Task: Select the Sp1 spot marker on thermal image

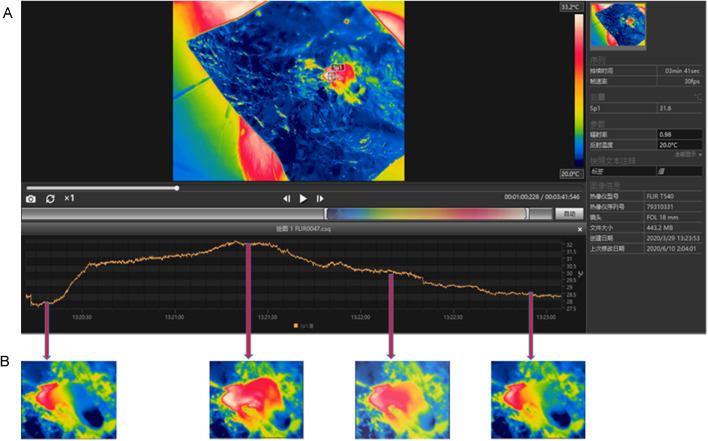Action: [333, 72]
